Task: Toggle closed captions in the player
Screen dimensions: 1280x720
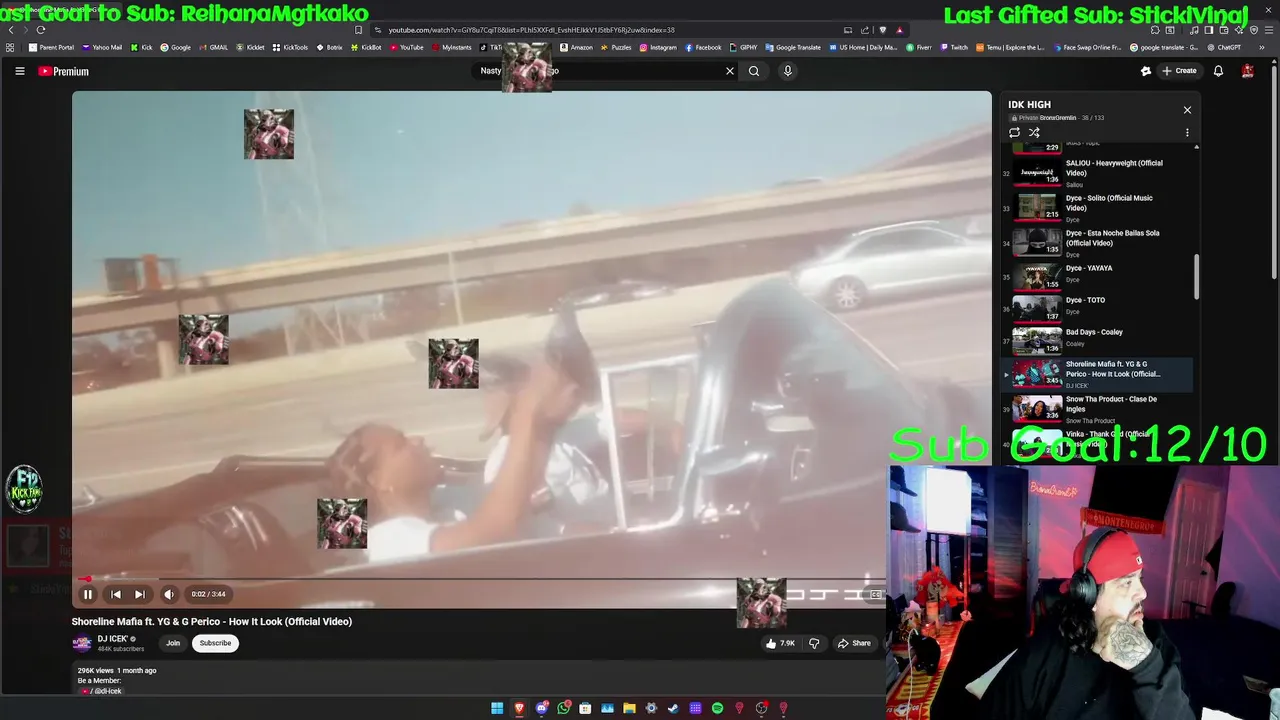Action: point(876,594)
